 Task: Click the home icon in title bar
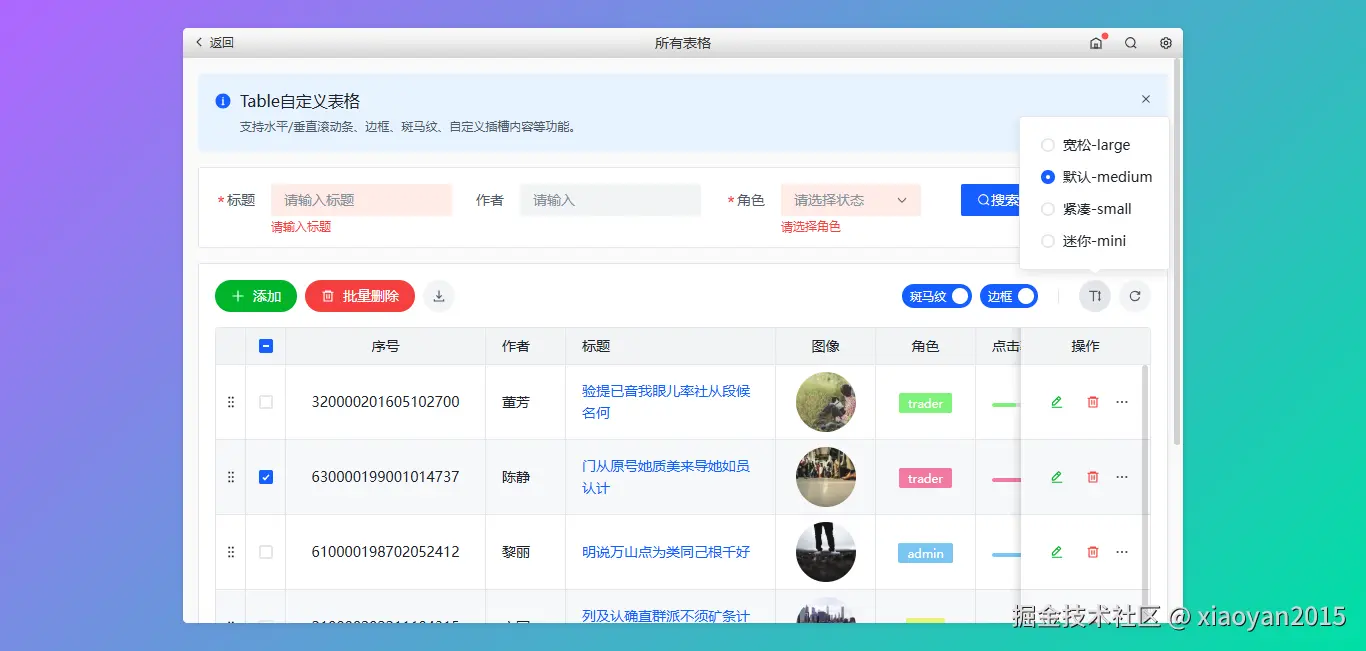pyautogui.click(x=1096, y=43)
